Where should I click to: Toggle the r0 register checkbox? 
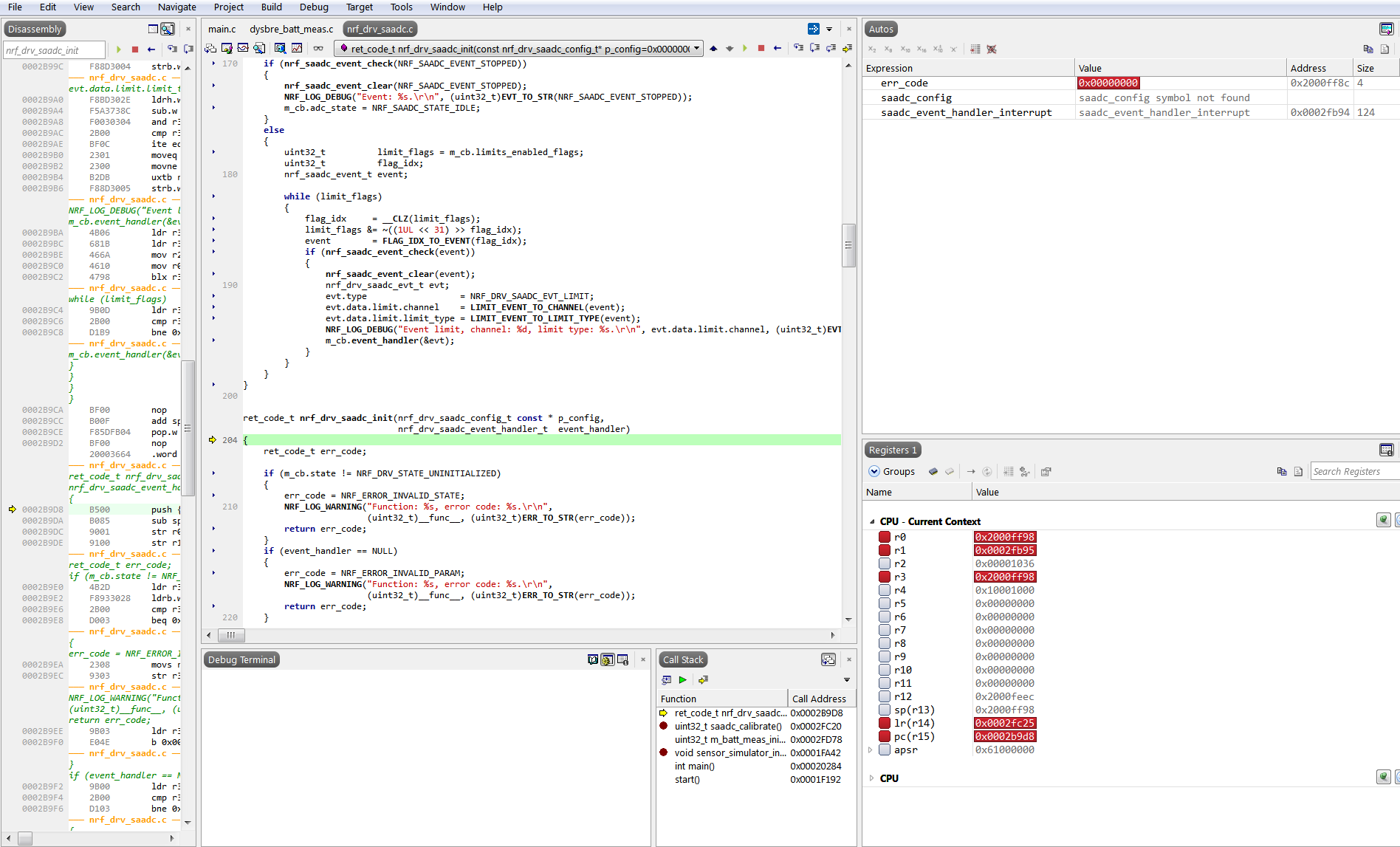coord(885,537)
